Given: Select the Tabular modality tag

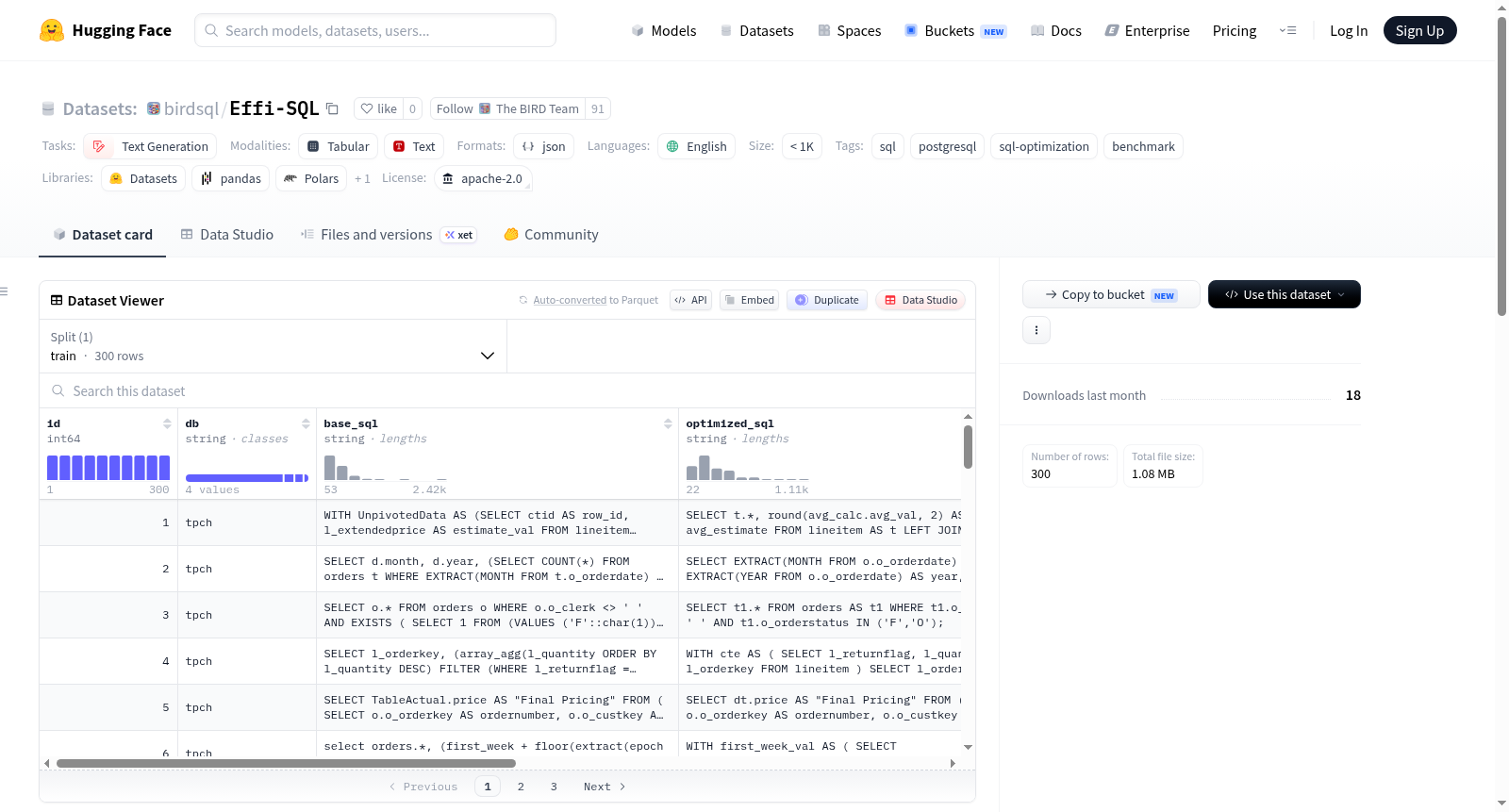Looking at the screenshot, I should [339, 146].
